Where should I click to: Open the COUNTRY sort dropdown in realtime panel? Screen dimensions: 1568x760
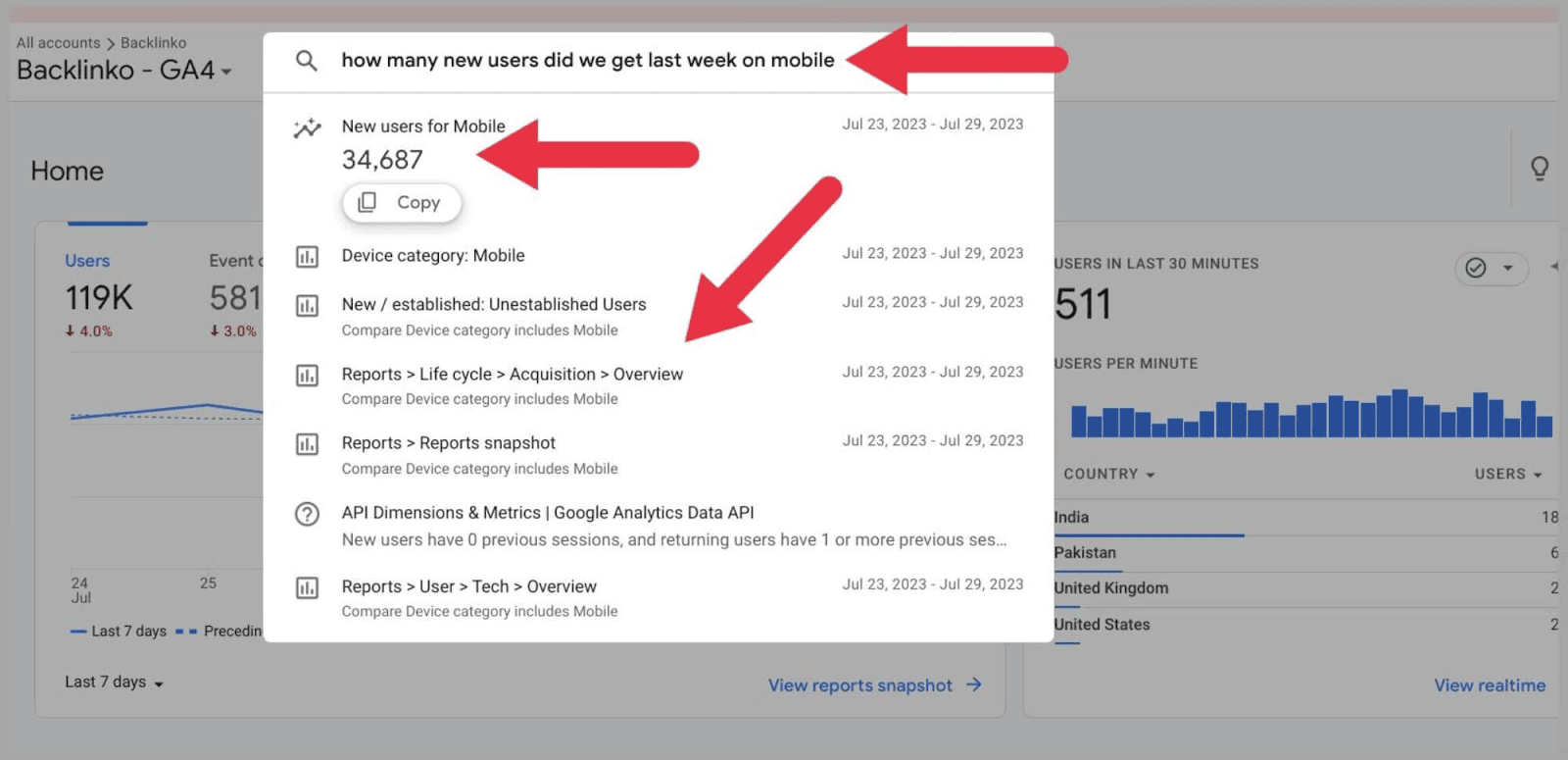[x=1108, y=474]
